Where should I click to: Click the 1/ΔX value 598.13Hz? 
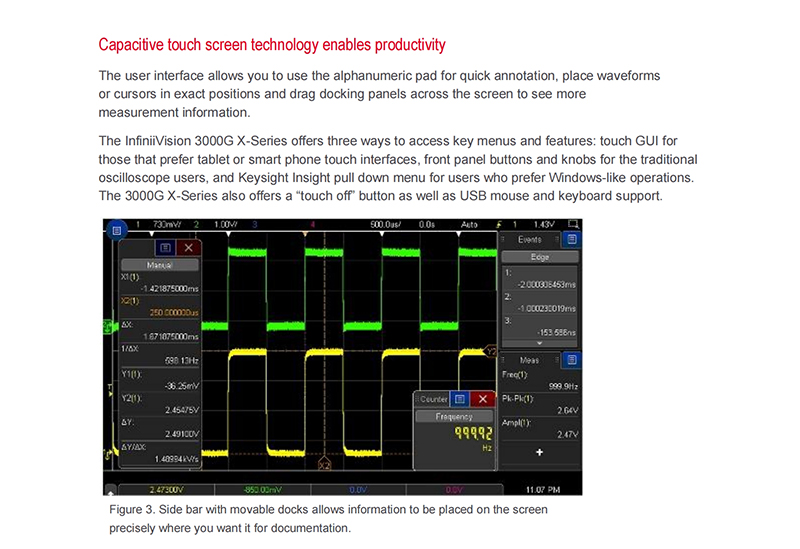click(x=182, y=361)
